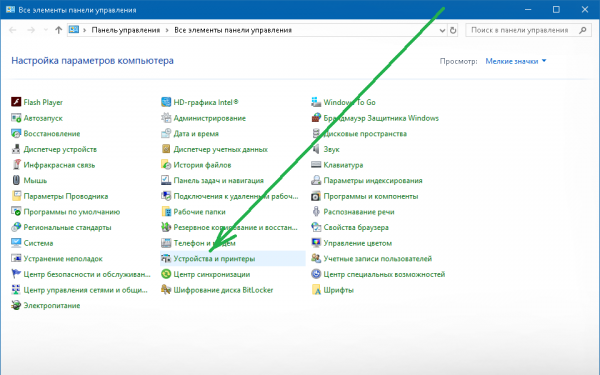The image size is (600, 375).
Task: Click the Программы и компоненты icon
Action: point(316,196)
